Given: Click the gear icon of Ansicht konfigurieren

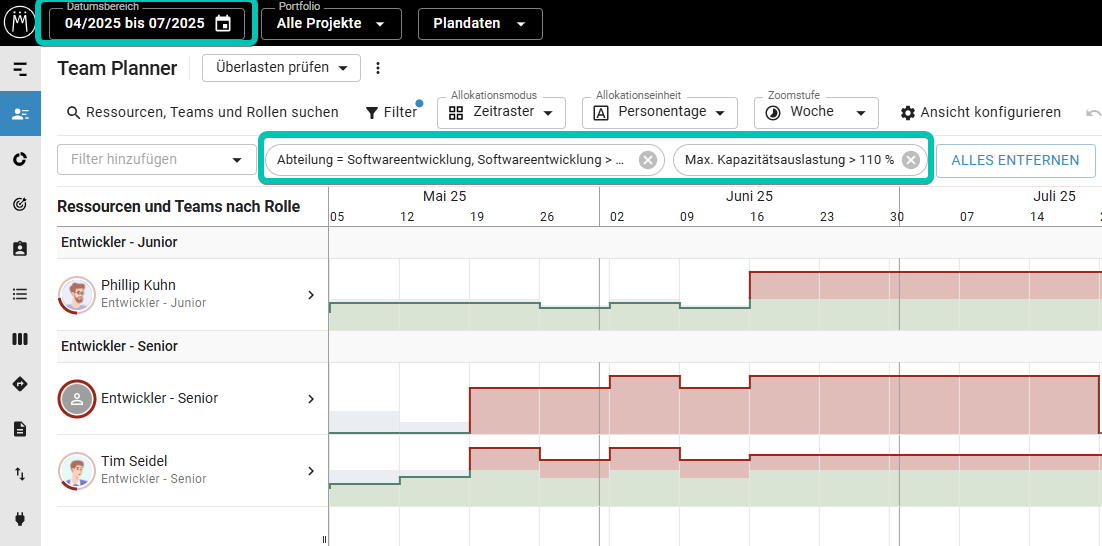Looking at the screenshot, I should [908, 113].
